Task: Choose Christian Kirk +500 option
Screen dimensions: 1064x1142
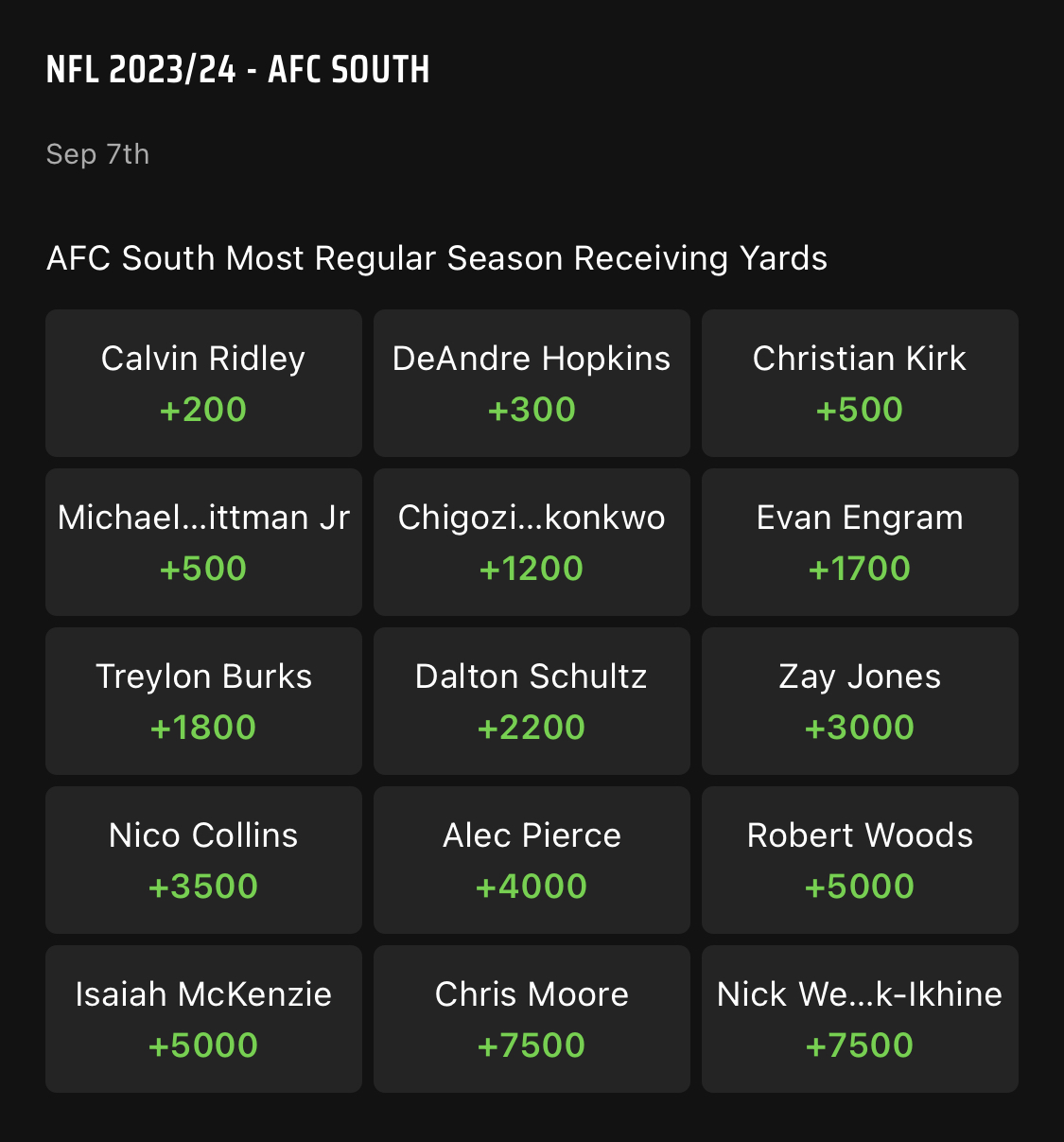Action: [x=860, y=382]
